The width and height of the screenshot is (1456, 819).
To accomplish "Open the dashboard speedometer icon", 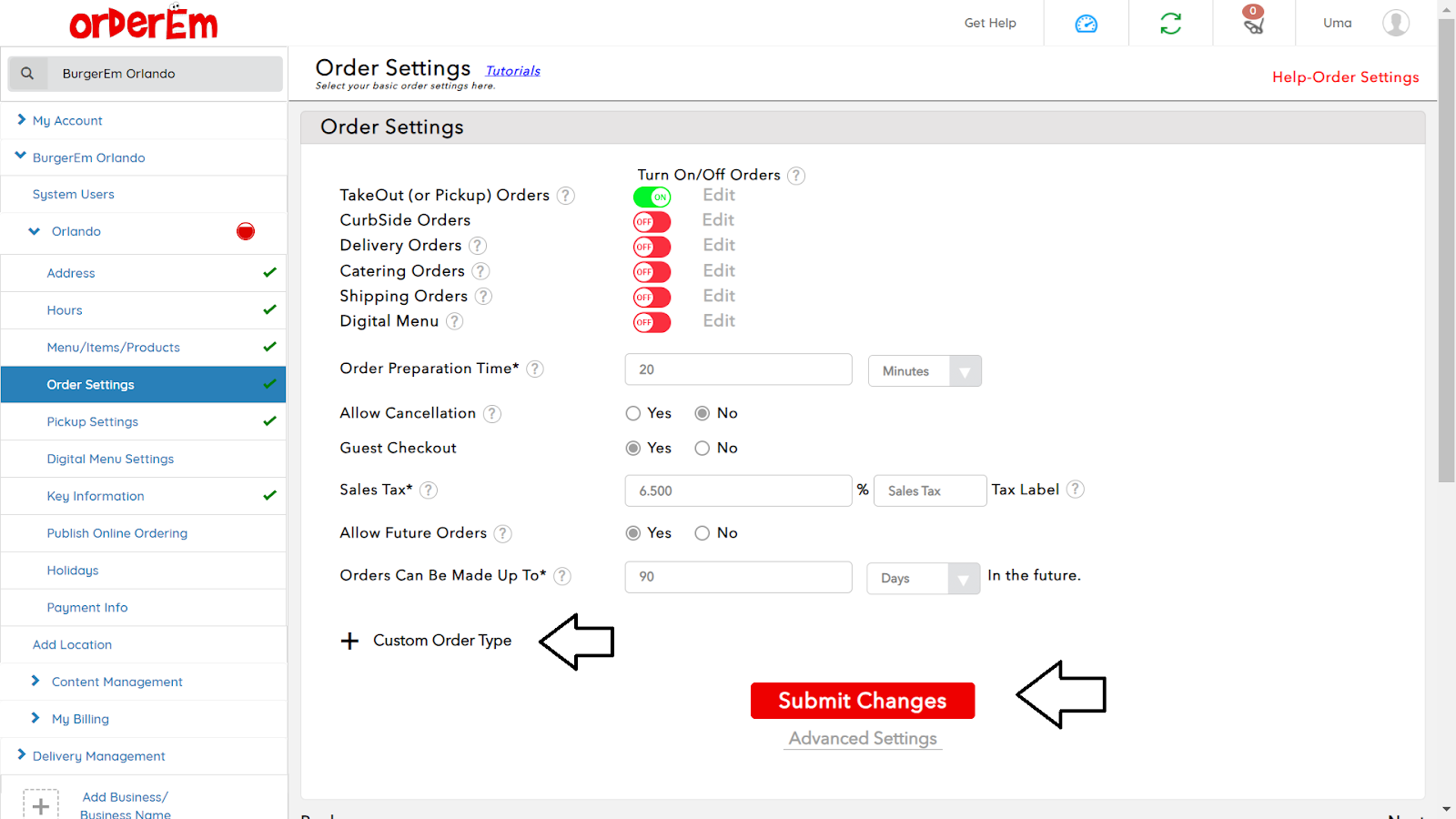I will point(1086,24).
